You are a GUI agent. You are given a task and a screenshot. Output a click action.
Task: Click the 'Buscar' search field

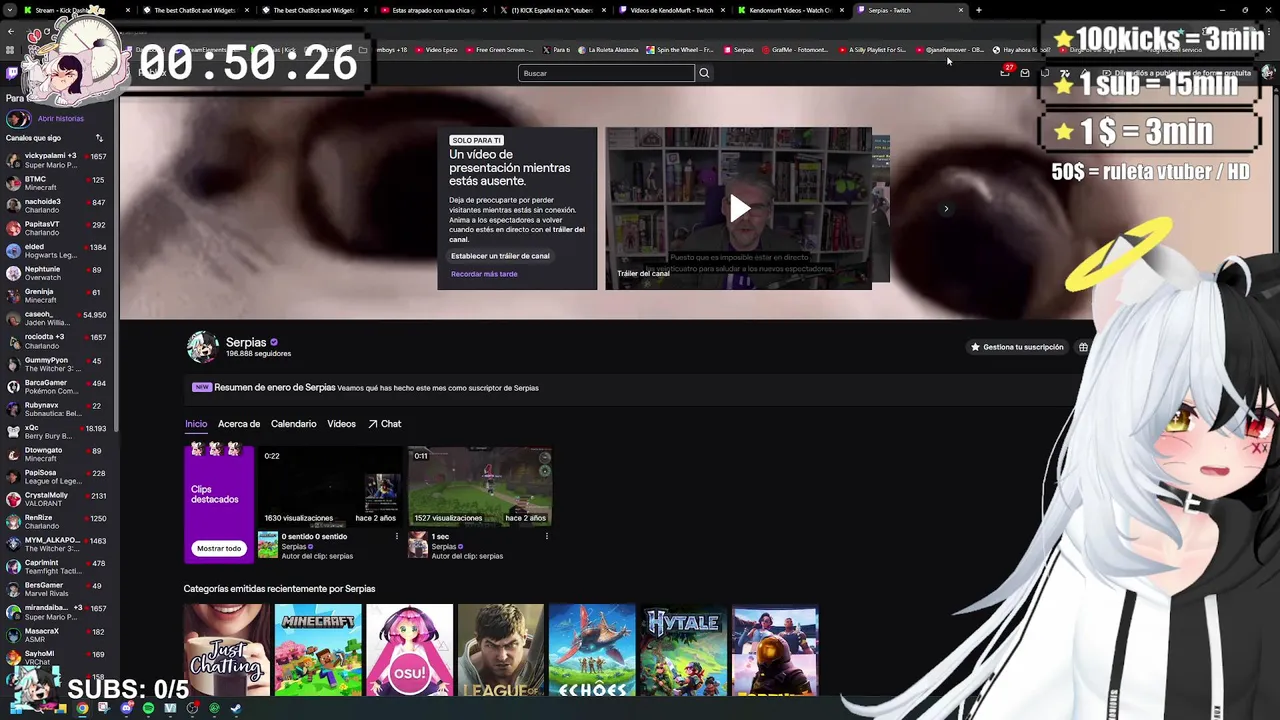click(x=606, y=73)
